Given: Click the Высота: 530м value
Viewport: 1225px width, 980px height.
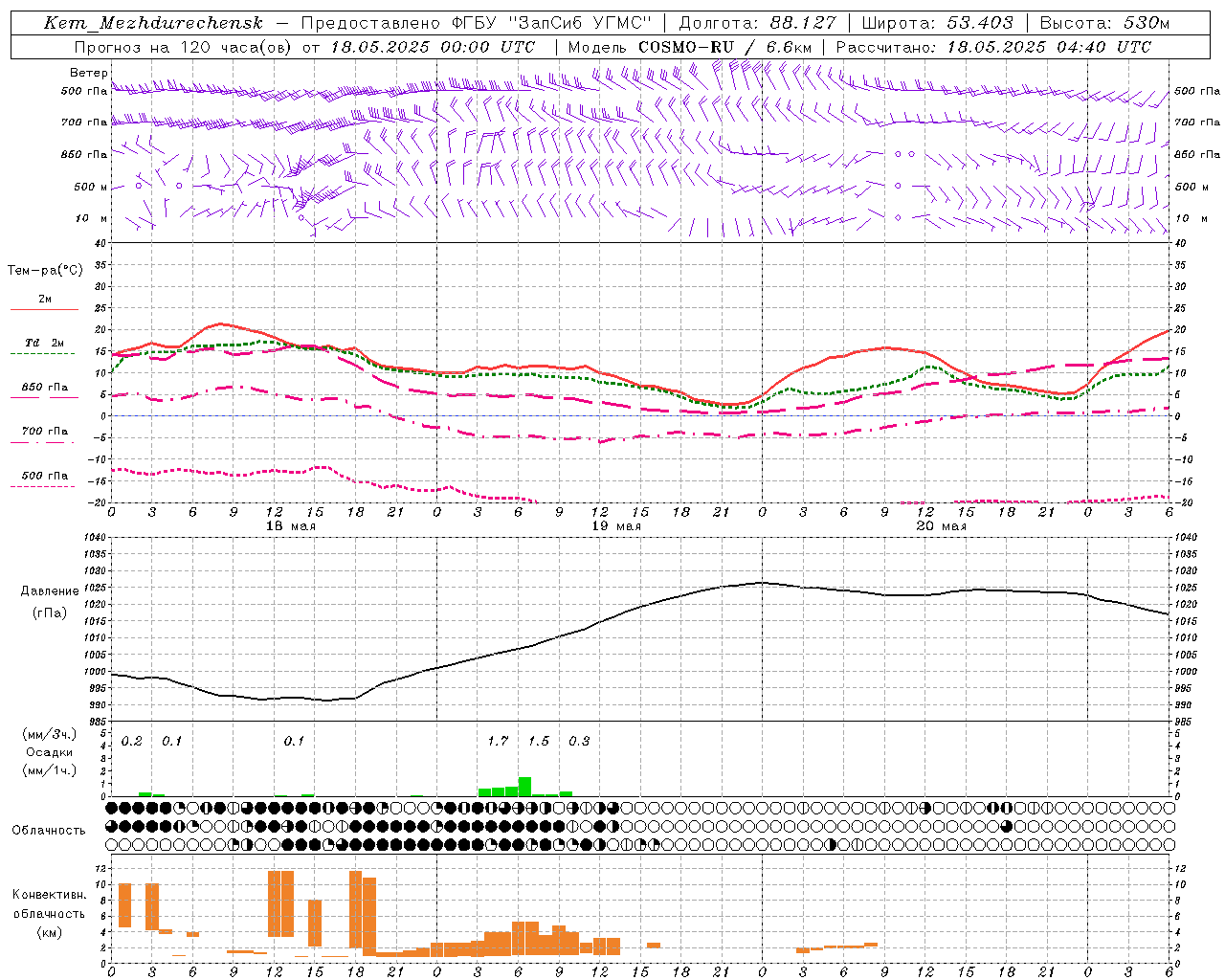Looking at the screenshot, I should [x=1104, y=23].
